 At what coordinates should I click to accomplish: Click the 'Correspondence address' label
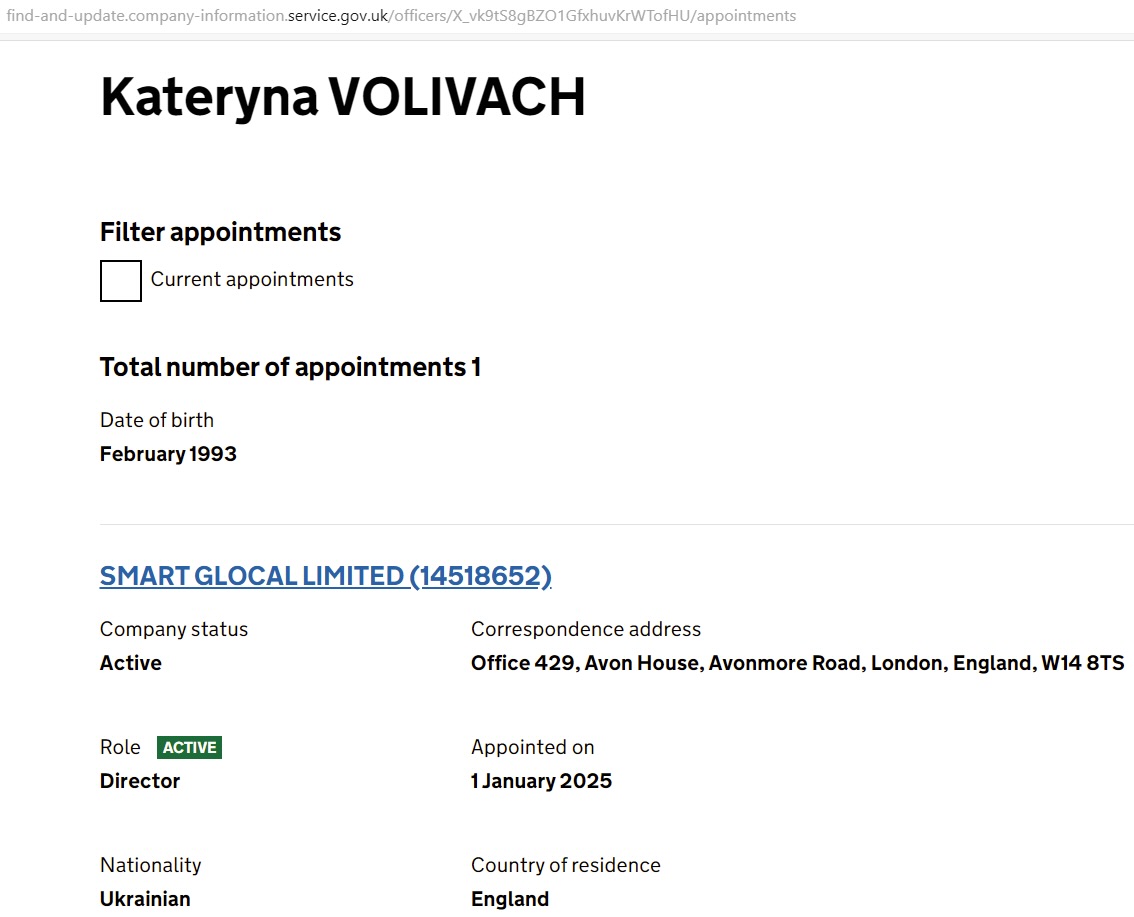586,629
